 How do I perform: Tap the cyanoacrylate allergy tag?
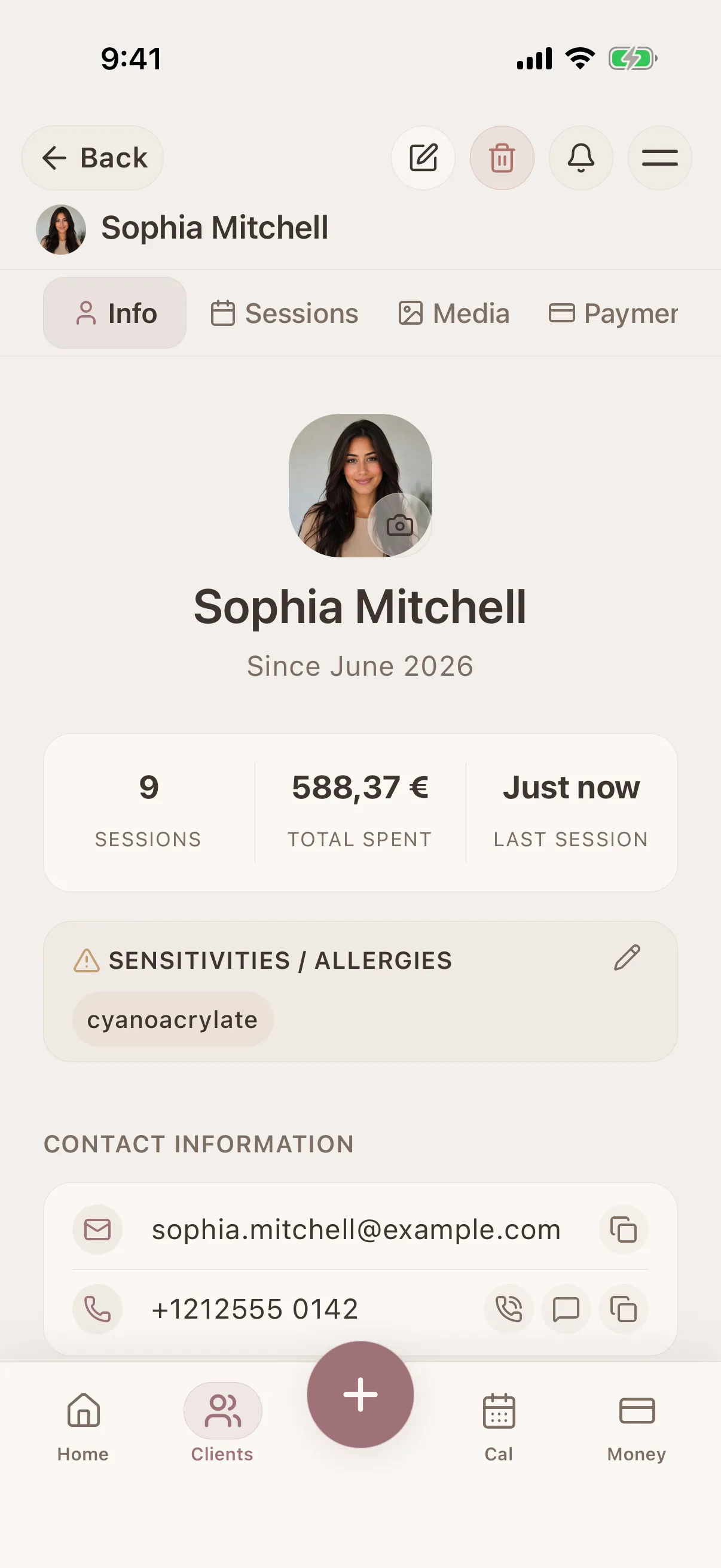[173, 1020]
